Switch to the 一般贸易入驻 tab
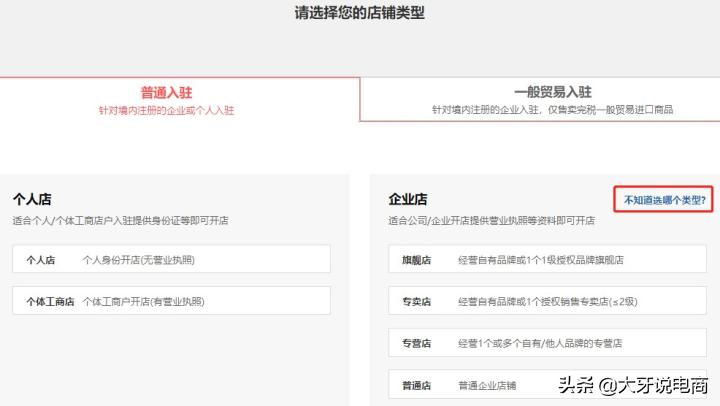Viewport: 720px width, 406px height. point(540,100)
